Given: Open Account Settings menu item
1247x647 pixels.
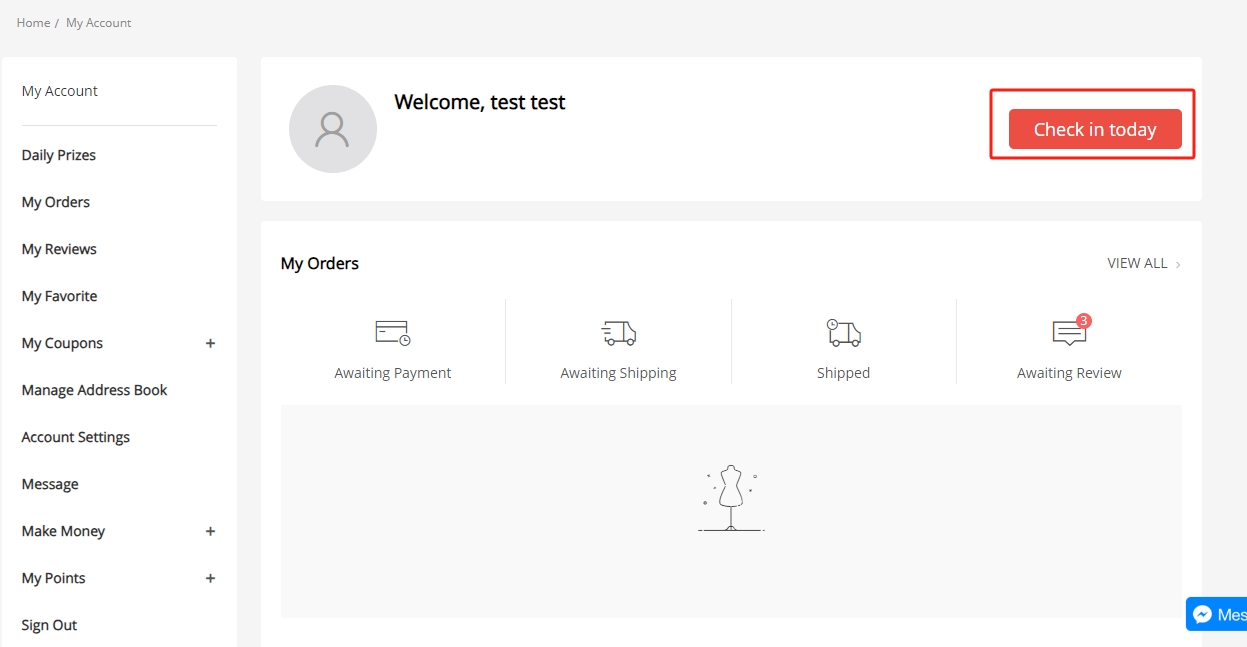Looking at the screenshot, I should tap(76, 437).
